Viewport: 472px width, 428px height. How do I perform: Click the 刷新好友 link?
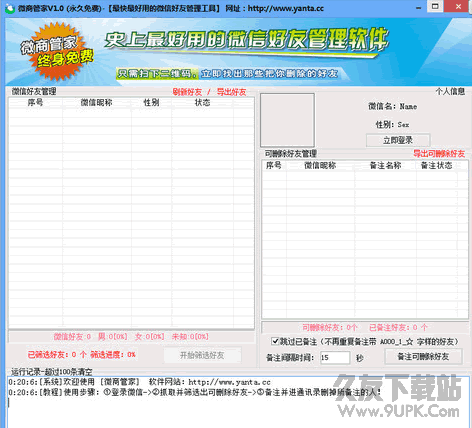click(187, 92)
